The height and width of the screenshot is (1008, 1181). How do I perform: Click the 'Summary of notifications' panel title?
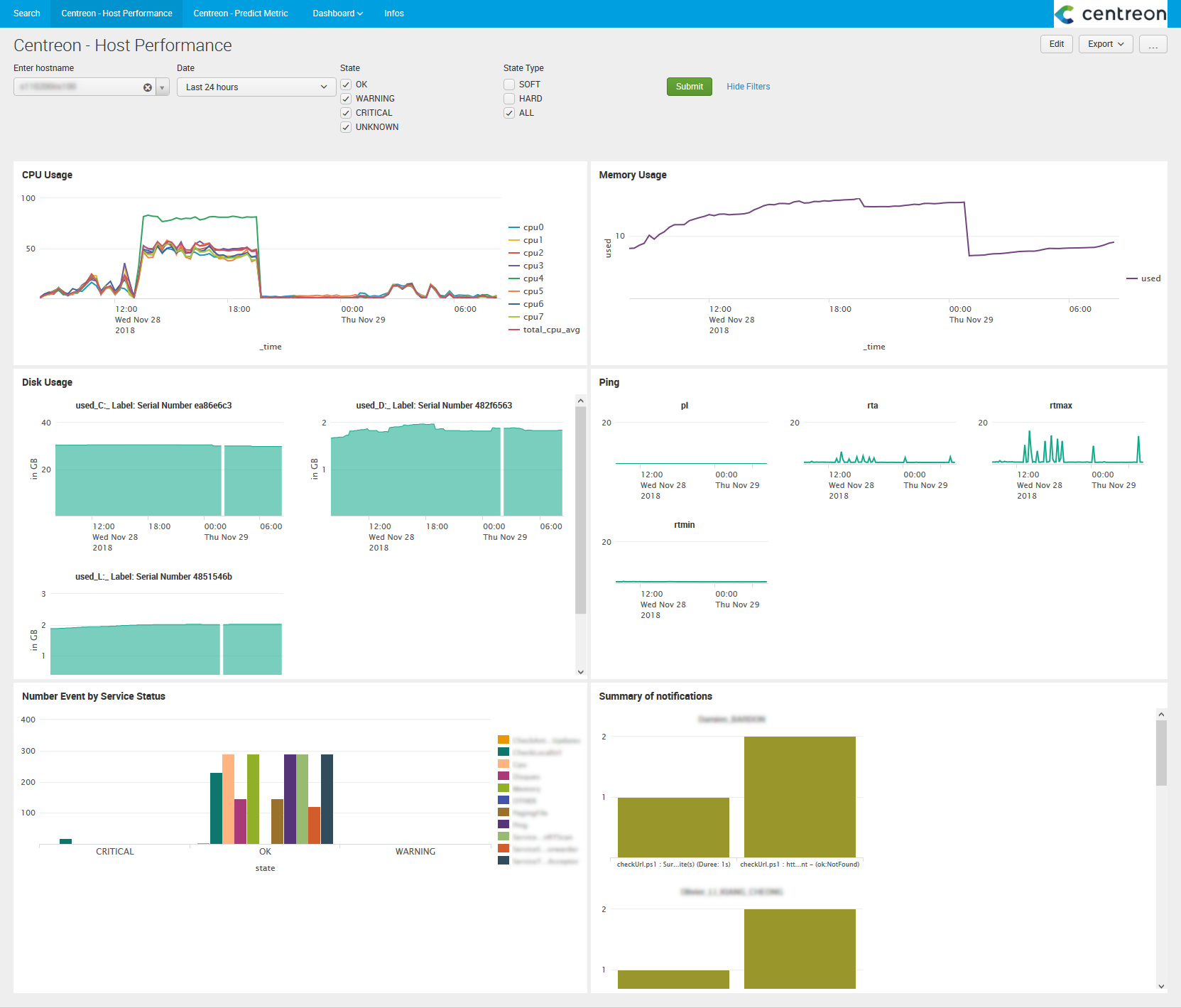click(655, 696)
